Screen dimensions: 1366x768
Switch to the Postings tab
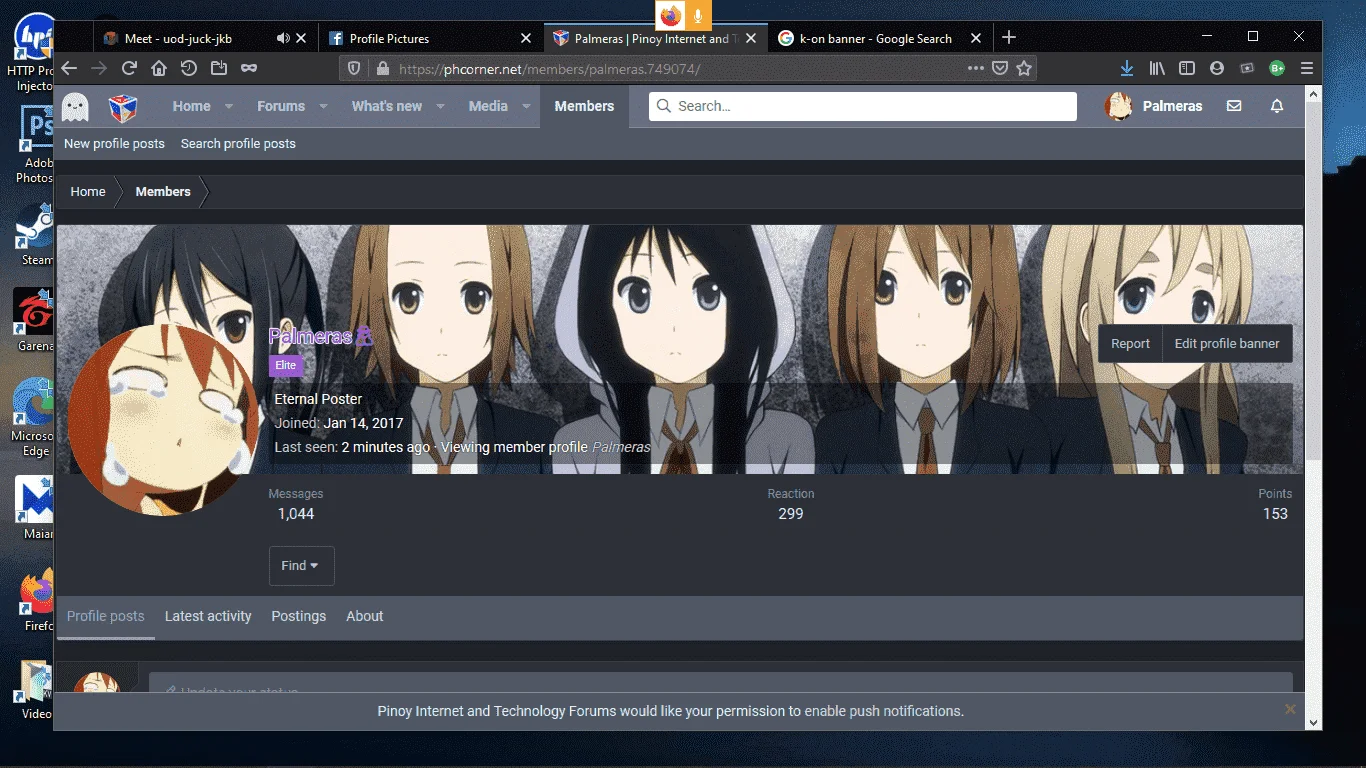click(x=299, y=617)
